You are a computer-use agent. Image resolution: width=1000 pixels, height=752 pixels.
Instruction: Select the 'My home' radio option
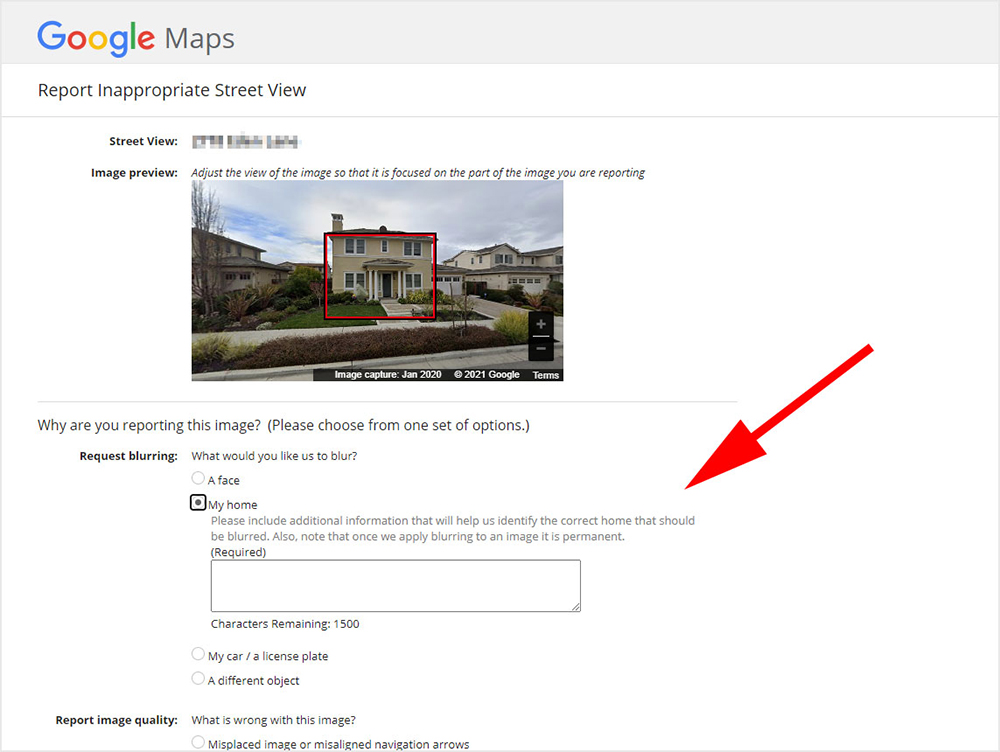point(198,503)
